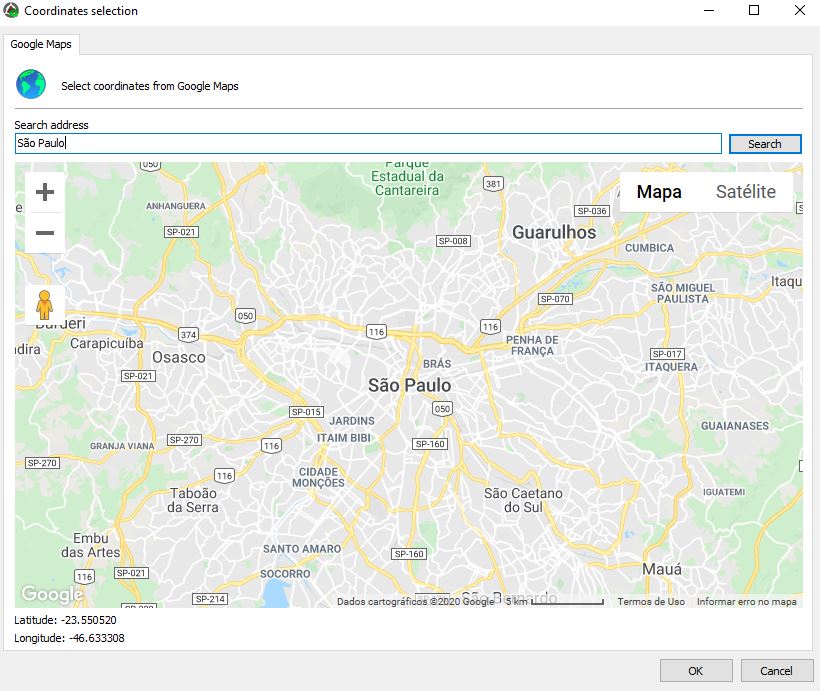Screen dimensions: 820x691
Task: Zoom in the map with plus button
Action: (45, 192)
